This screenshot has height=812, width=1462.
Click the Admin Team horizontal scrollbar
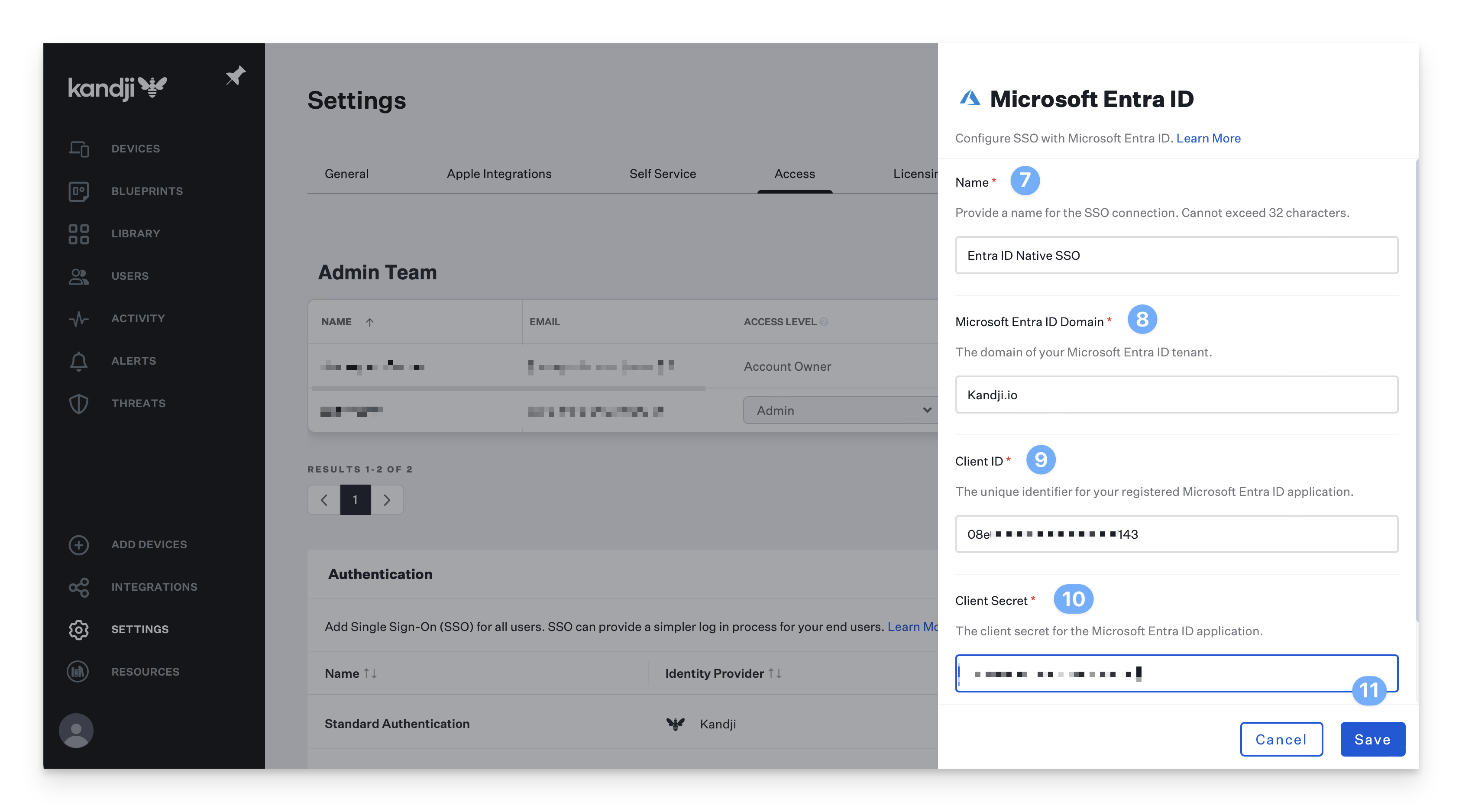[508, 389]
